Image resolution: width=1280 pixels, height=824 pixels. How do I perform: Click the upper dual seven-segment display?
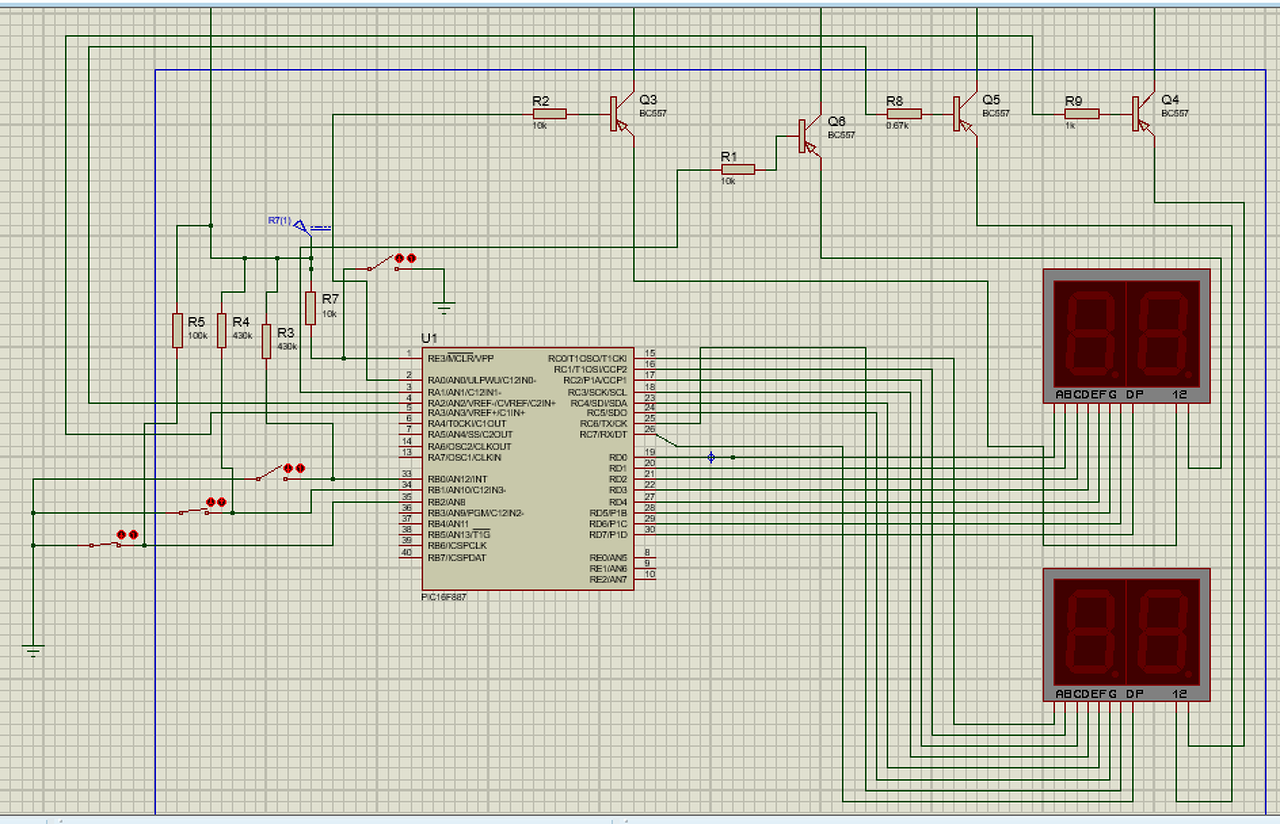click(1126, 335)
